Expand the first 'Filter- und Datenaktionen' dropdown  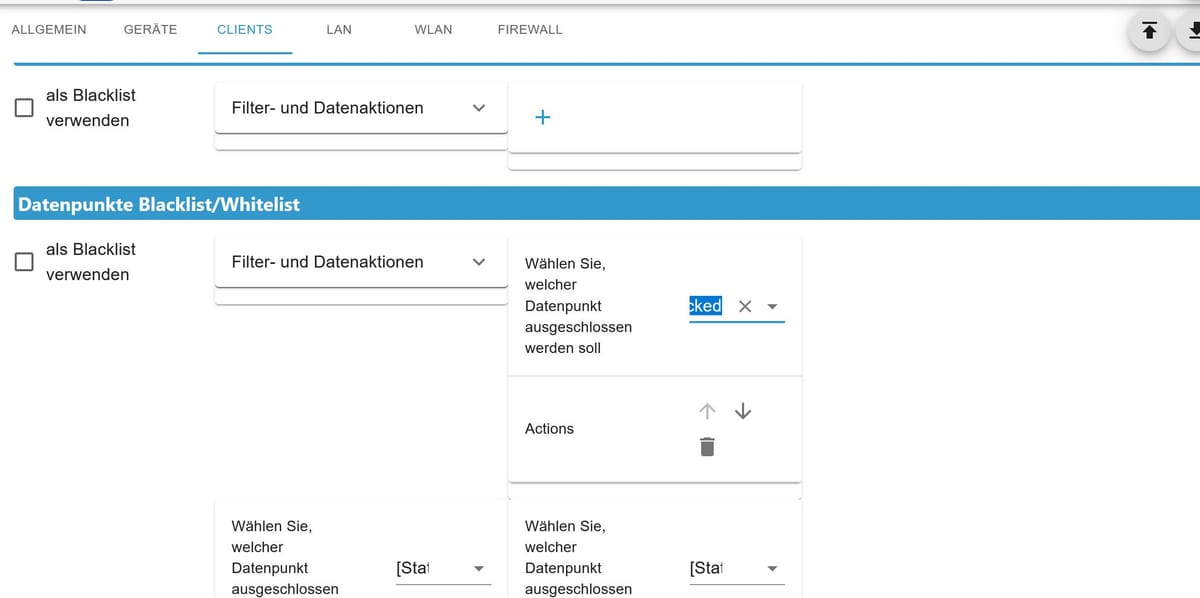pyautogui.click(x=361, y=108)
